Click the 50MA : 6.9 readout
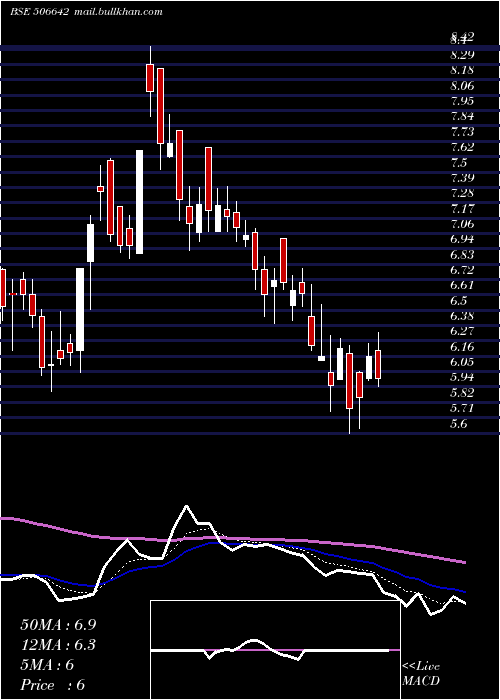This screenshot has height=700, width=500. 58,625
